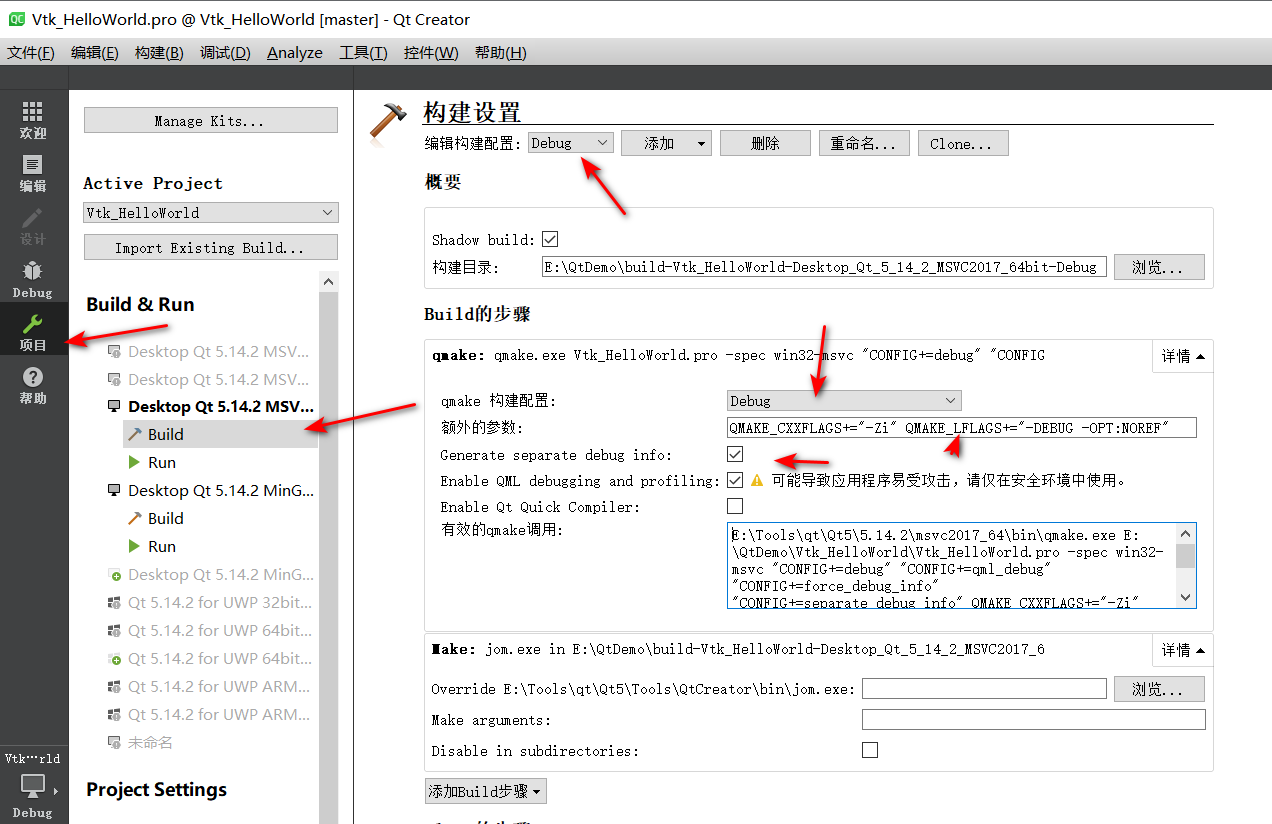Click the Project Settings heading
1272x824 pixels.
pos(157,789)
